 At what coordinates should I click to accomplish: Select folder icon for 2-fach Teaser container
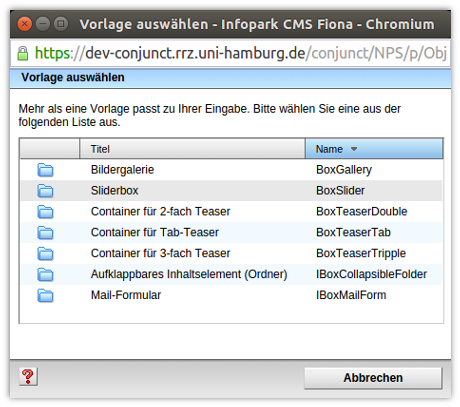click(45, 212)
